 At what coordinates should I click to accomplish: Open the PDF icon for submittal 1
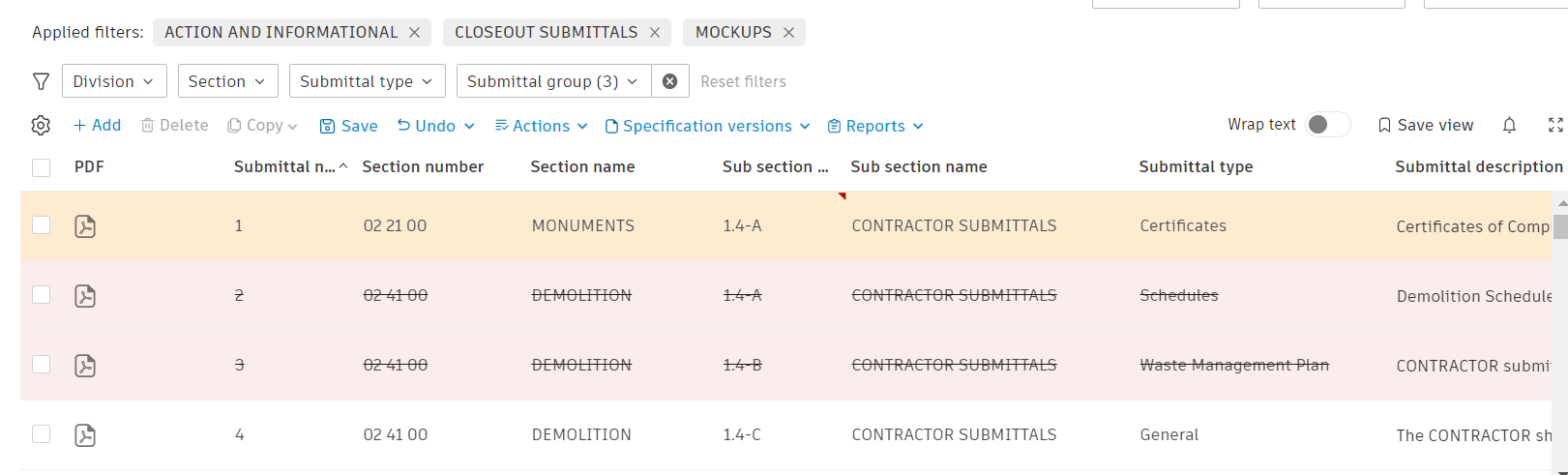[x=85, y=226]
